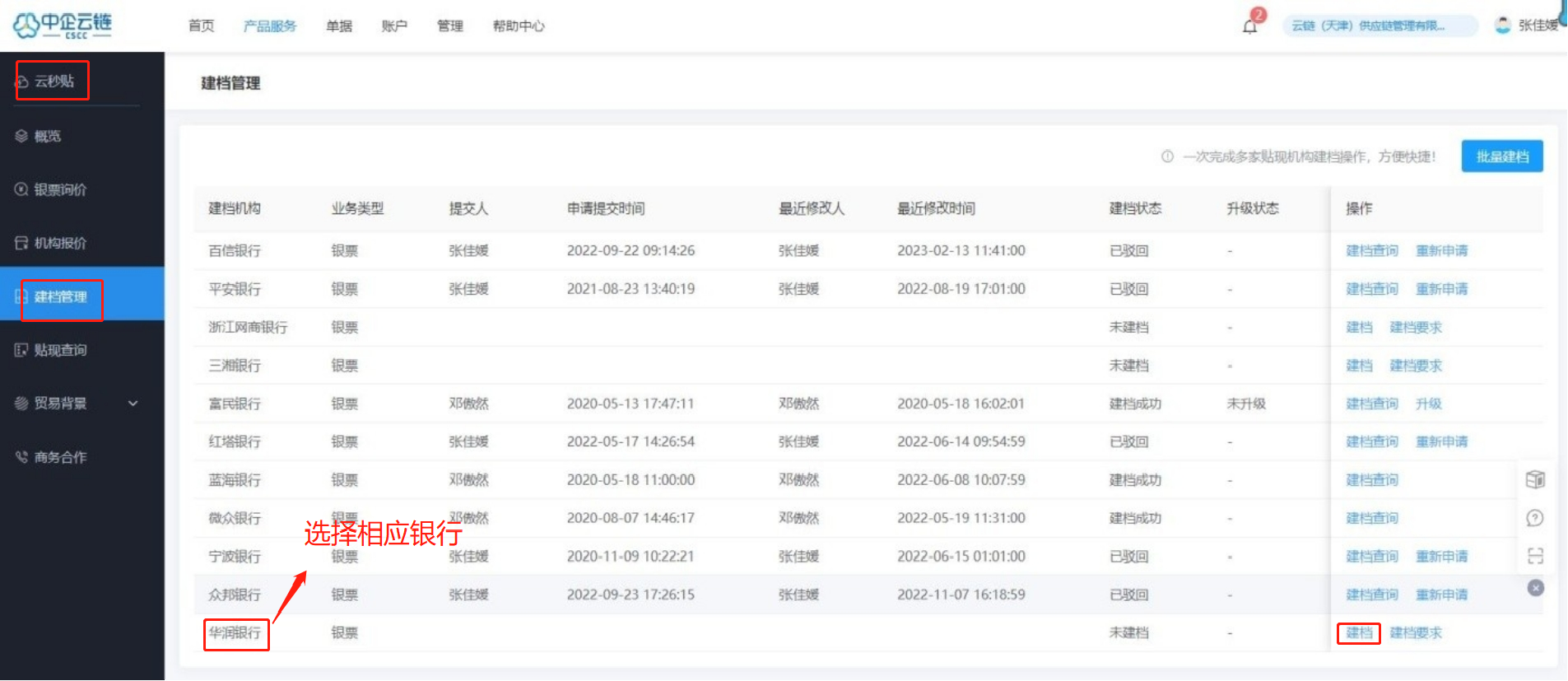Click the user avatar icon
The image size is (1568, 681).
pyautogui.click(x=1503, y=26)
